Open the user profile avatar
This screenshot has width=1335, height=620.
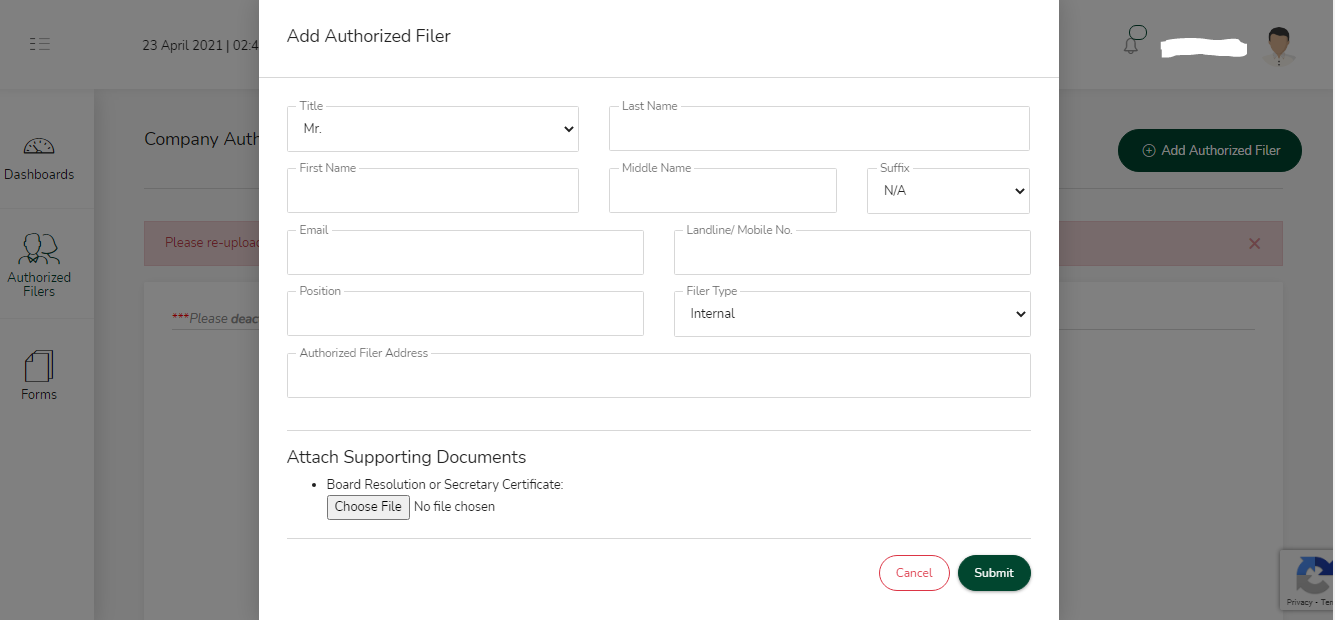coord(1277,45)
